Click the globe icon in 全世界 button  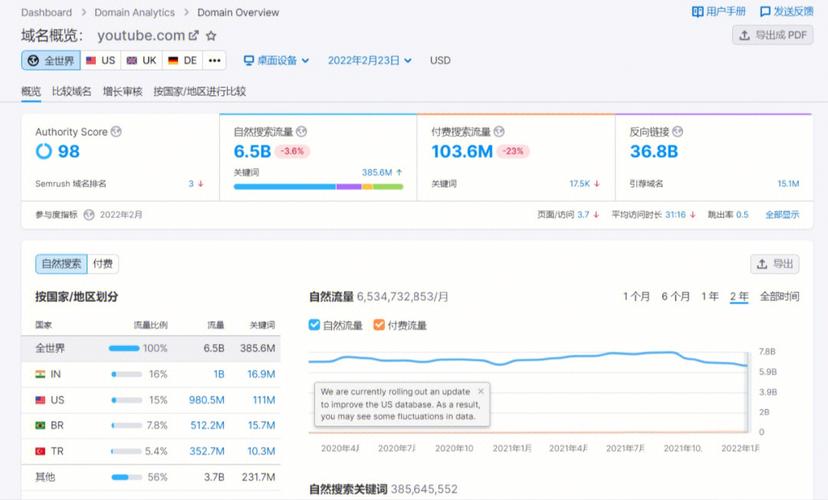click(x=33, y=60)
